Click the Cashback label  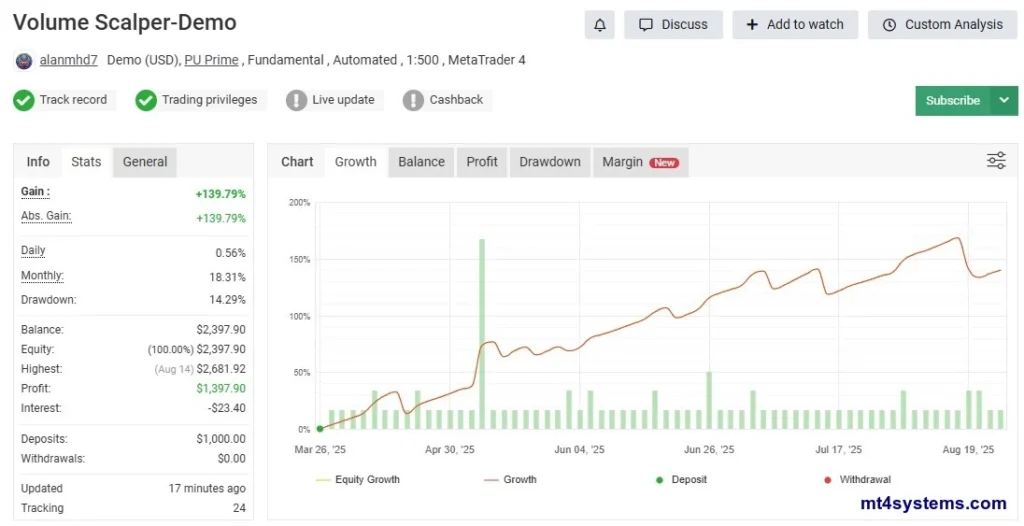[456, 100]
